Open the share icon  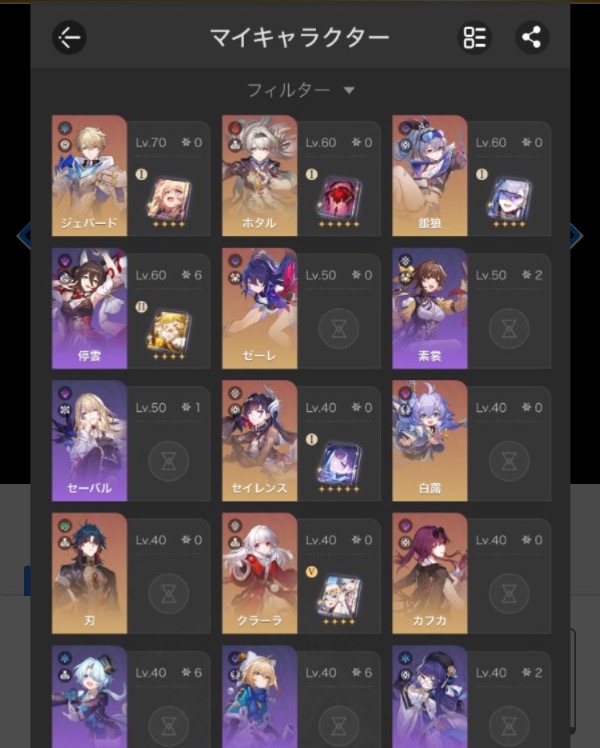[x=532, y=37]
